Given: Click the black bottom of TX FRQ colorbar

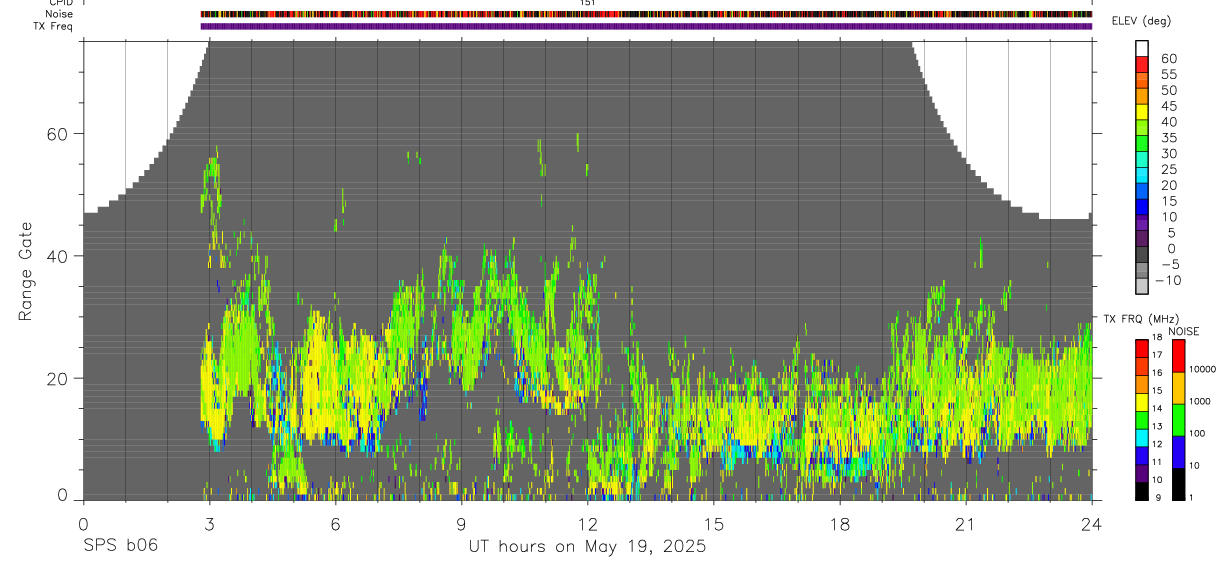Looking at the screenshot, I should (1142, 491).
